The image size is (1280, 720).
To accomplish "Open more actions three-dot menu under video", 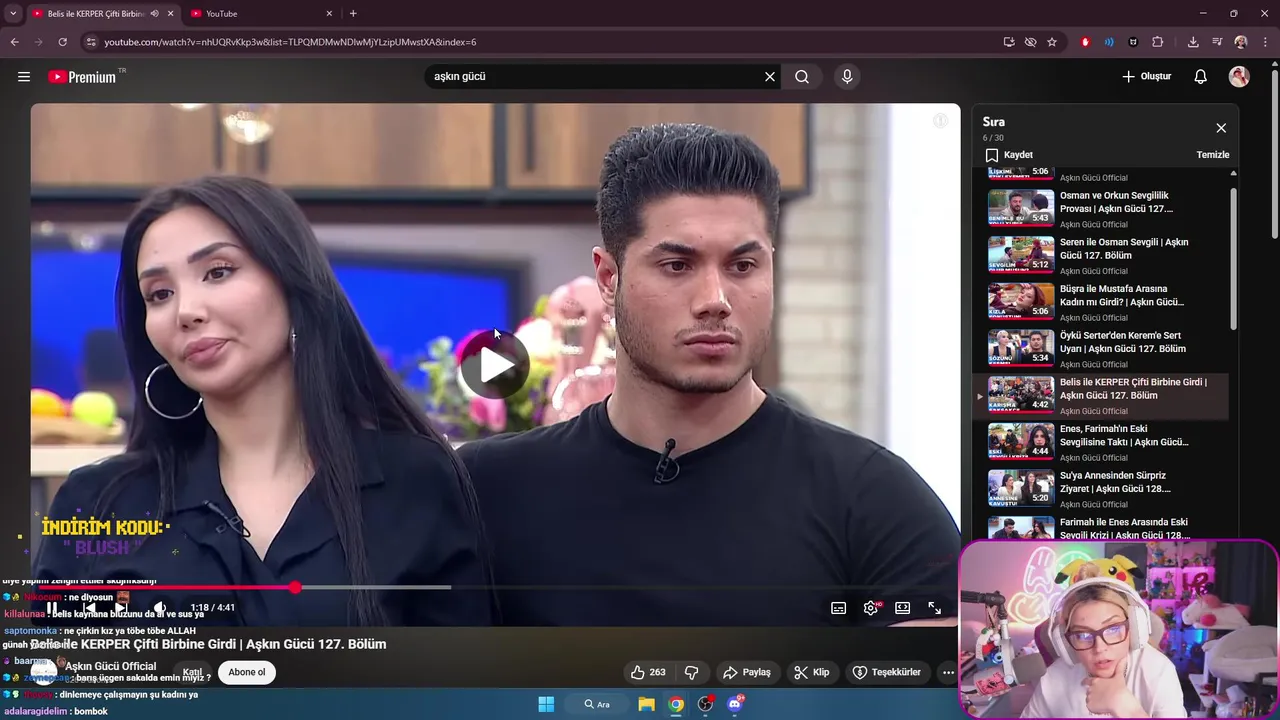I will click(948, 673).
